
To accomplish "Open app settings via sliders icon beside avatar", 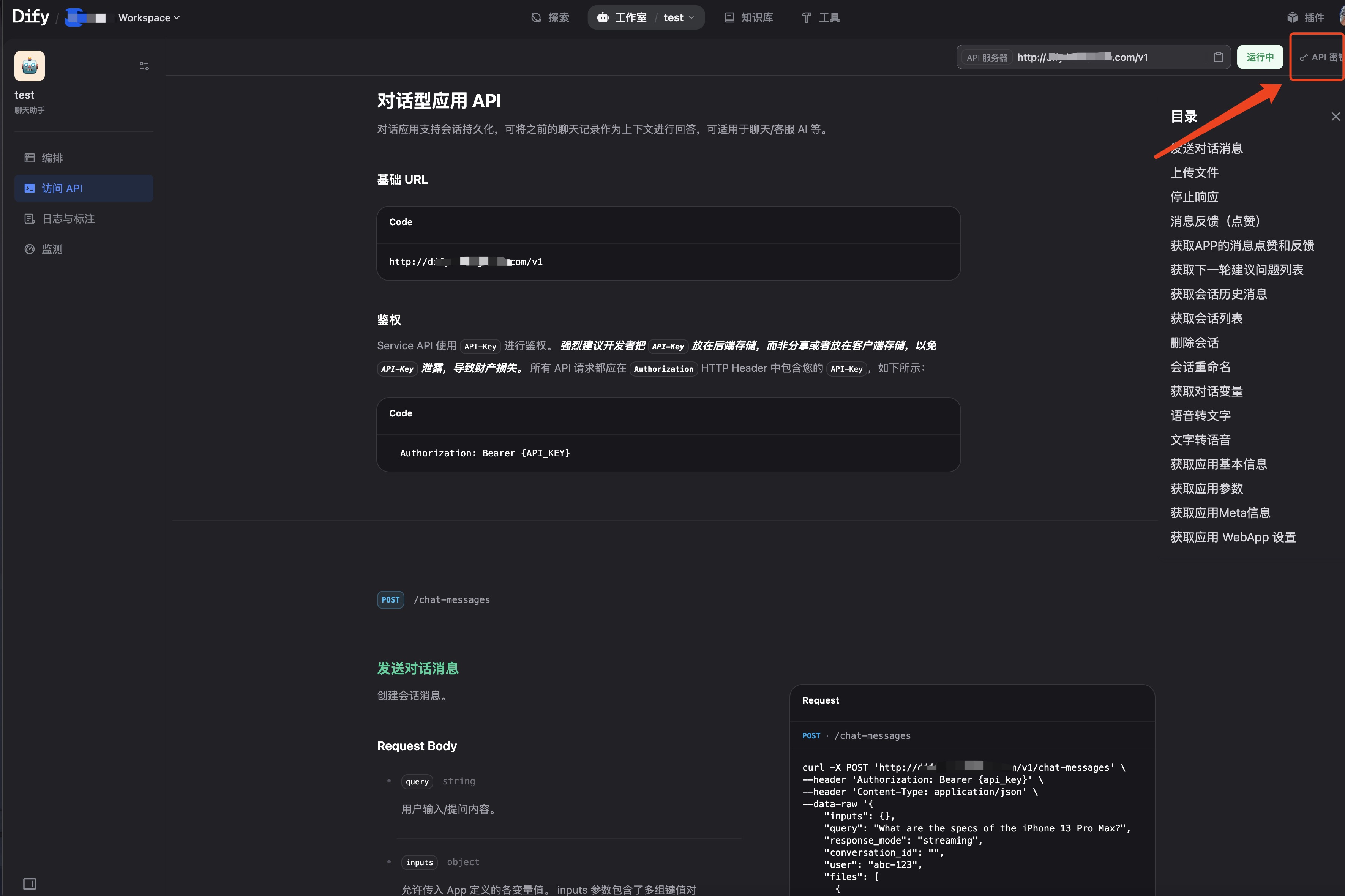I will tap(144, 66).
